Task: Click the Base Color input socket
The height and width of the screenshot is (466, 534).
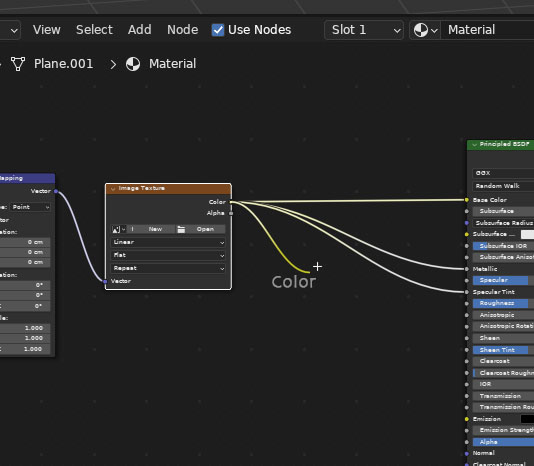Action: point(467,200)
